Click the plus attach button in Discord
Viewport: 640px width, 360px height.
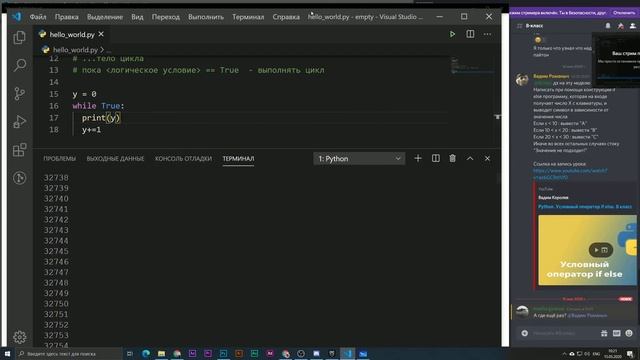524,333
